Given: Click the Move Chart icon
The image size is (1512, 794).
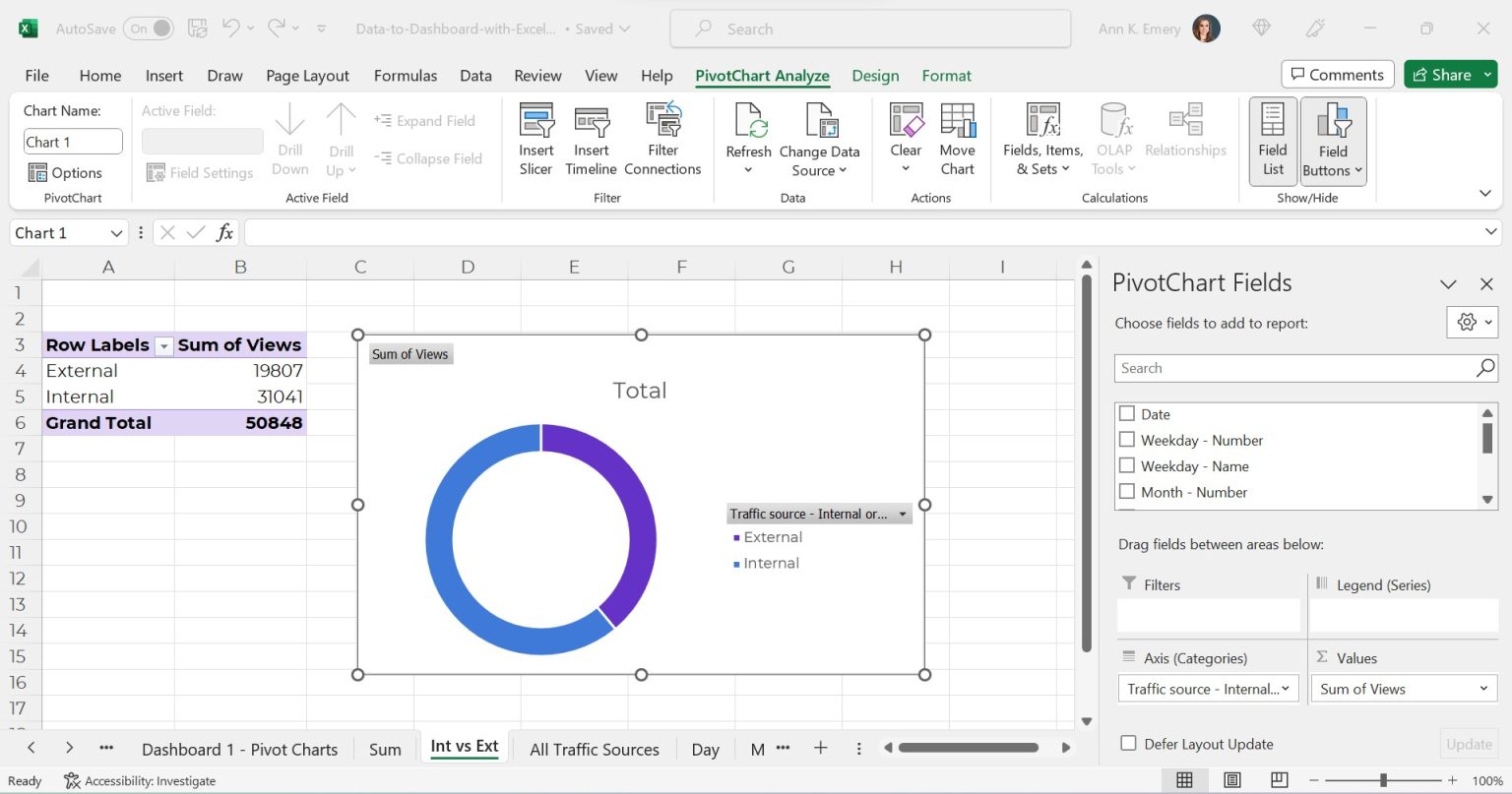Looking at the screenshot, I should point(957,138).
